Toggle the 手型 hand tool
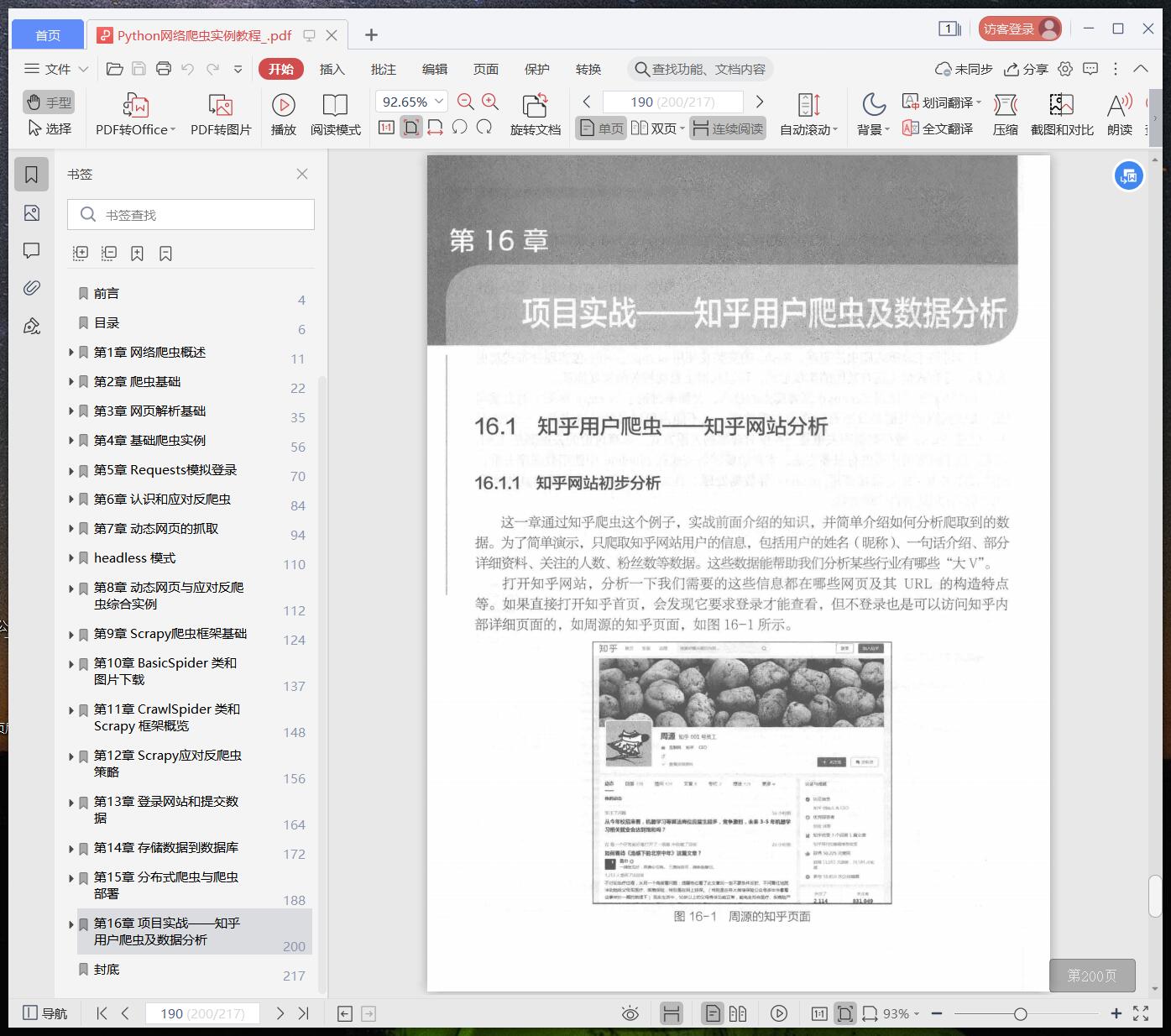Viewport: 1171px width, 1036px height. pyautogui.click(x=49, y=102)
